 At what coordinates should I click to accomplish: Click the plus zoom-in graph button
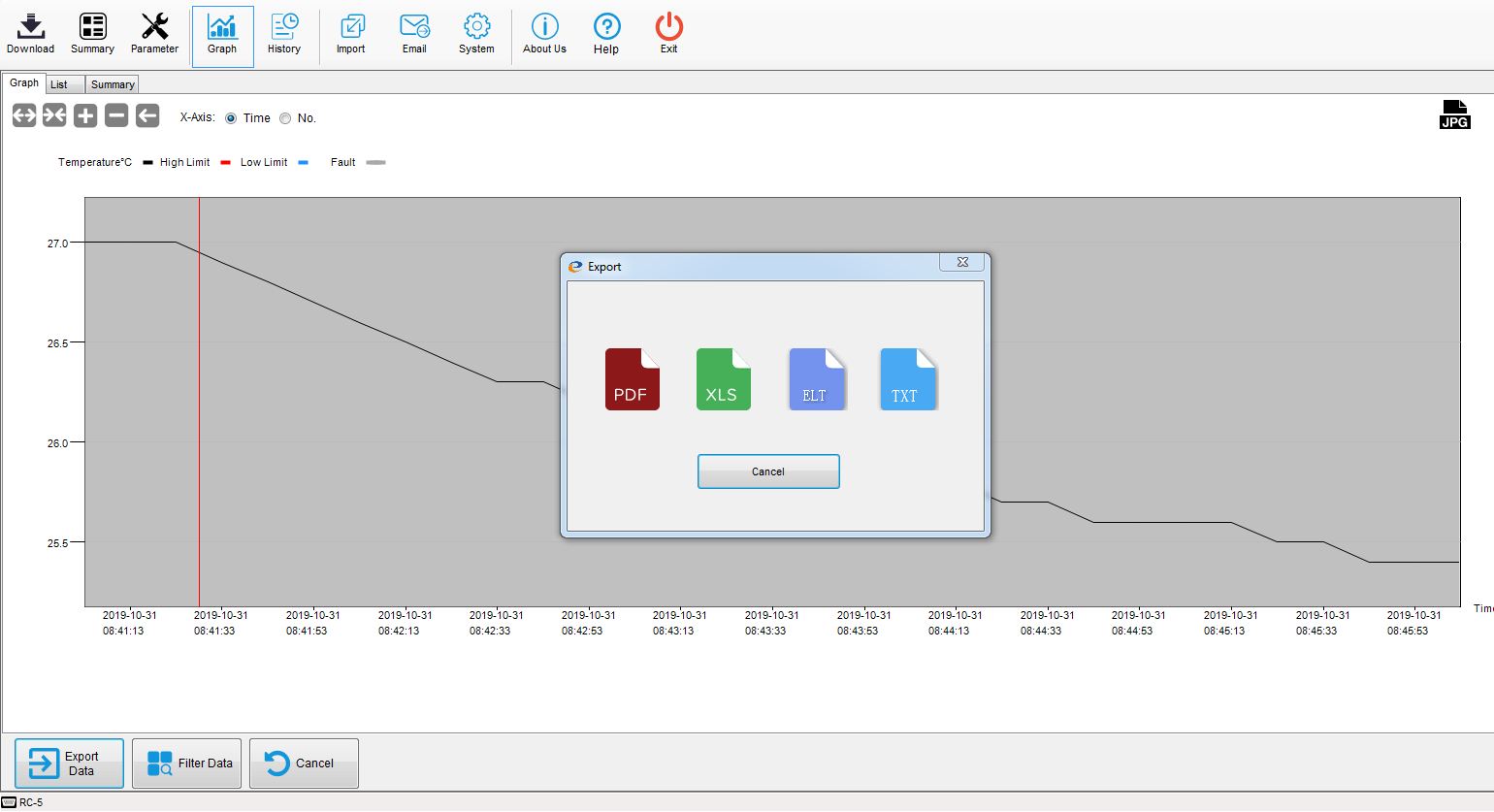[85, 116]
